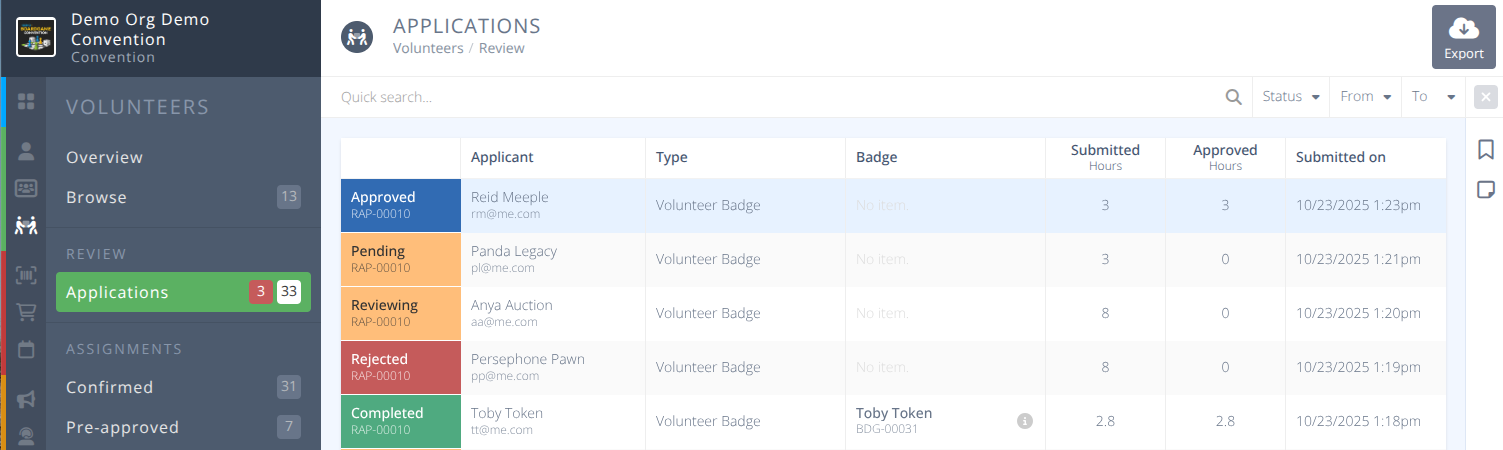
Task: Open the ID badge card icon in sidebar
Action: point(26,188)
